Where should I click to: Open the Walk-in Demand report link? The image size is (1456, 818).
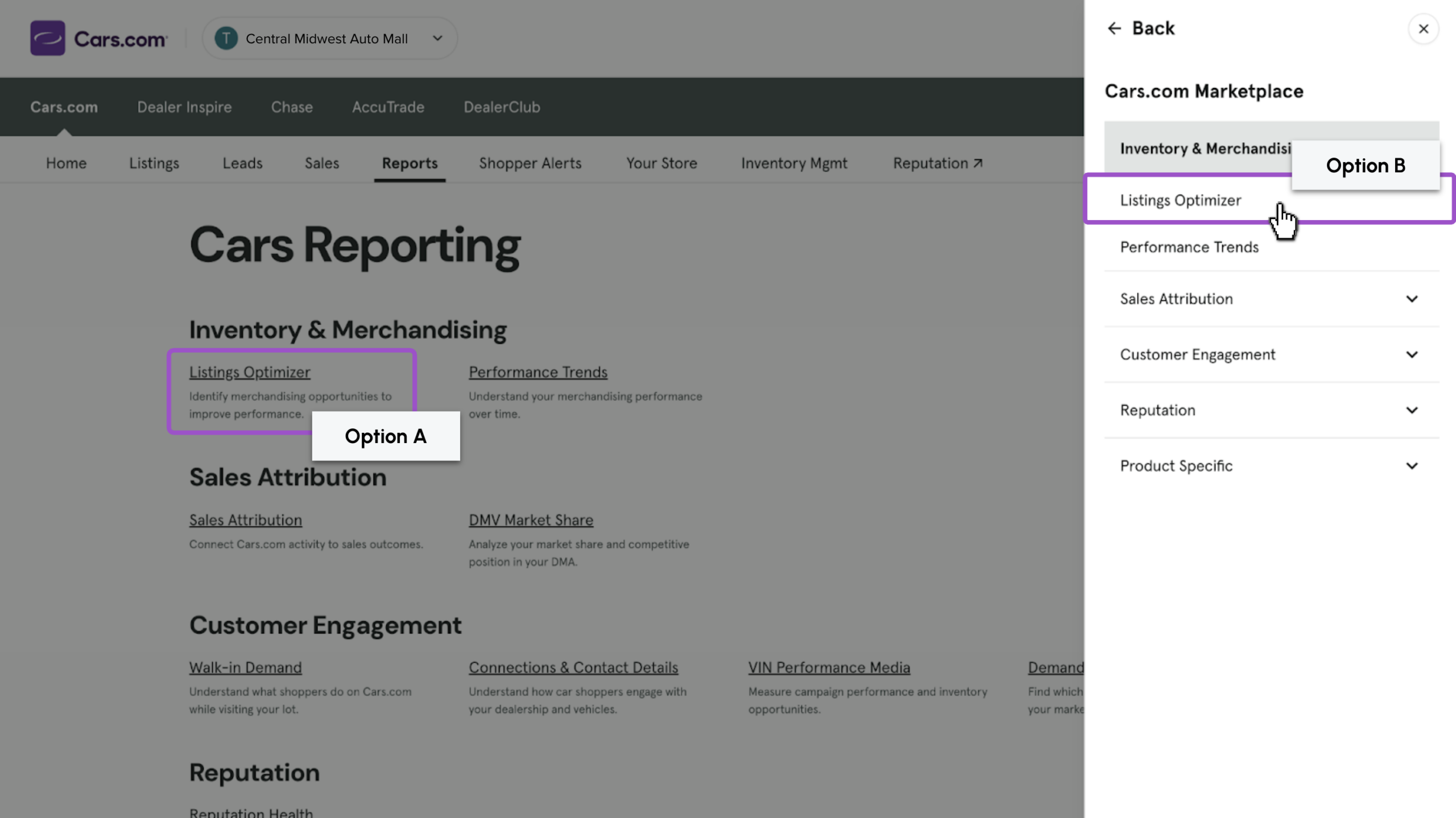(246, 667)
